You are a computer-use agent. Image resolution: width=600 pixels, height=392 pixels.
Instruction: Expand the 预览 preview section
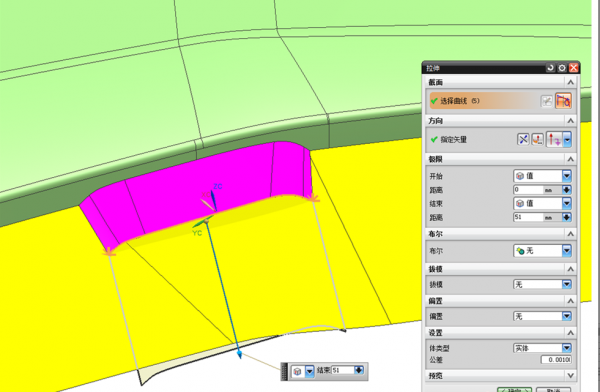tap(501, 376)
